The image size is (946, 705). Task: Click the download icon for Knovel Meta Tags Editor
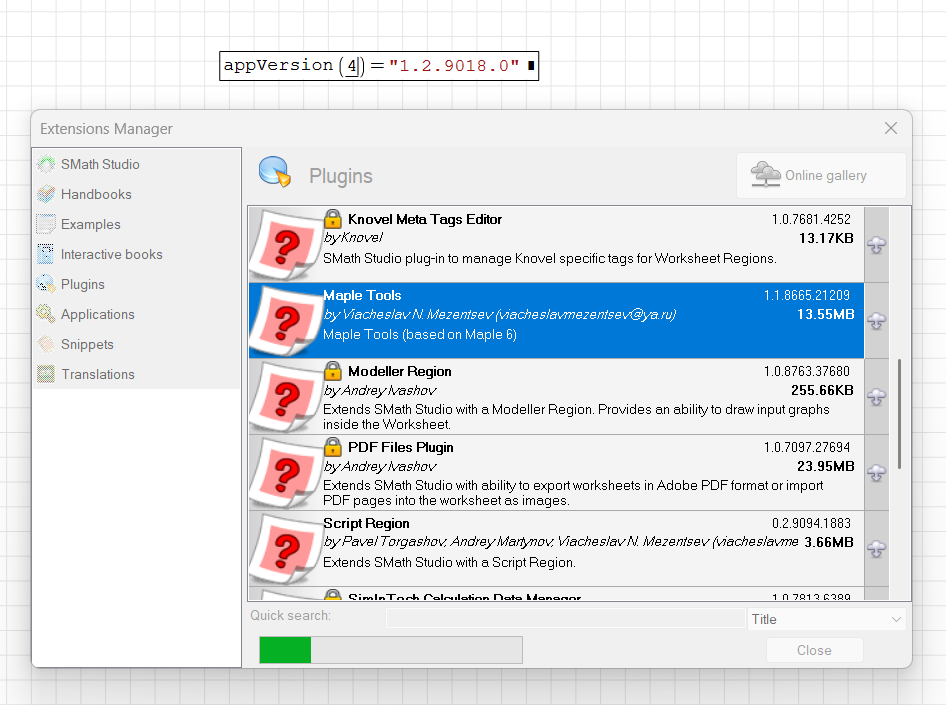pos(876,245)
